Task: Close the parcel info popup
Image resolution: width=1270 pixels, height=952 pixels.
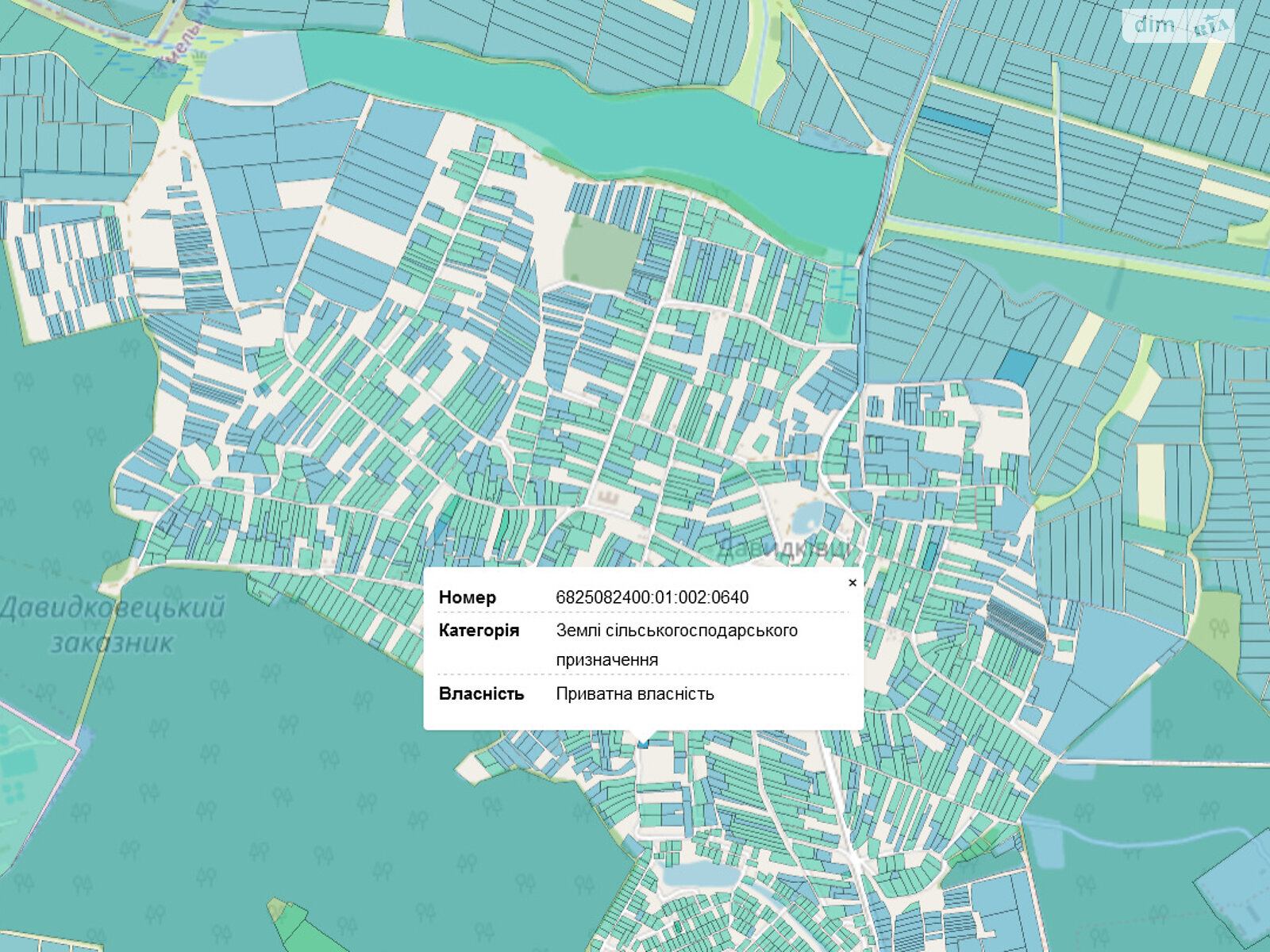Action: pos(852,582)
